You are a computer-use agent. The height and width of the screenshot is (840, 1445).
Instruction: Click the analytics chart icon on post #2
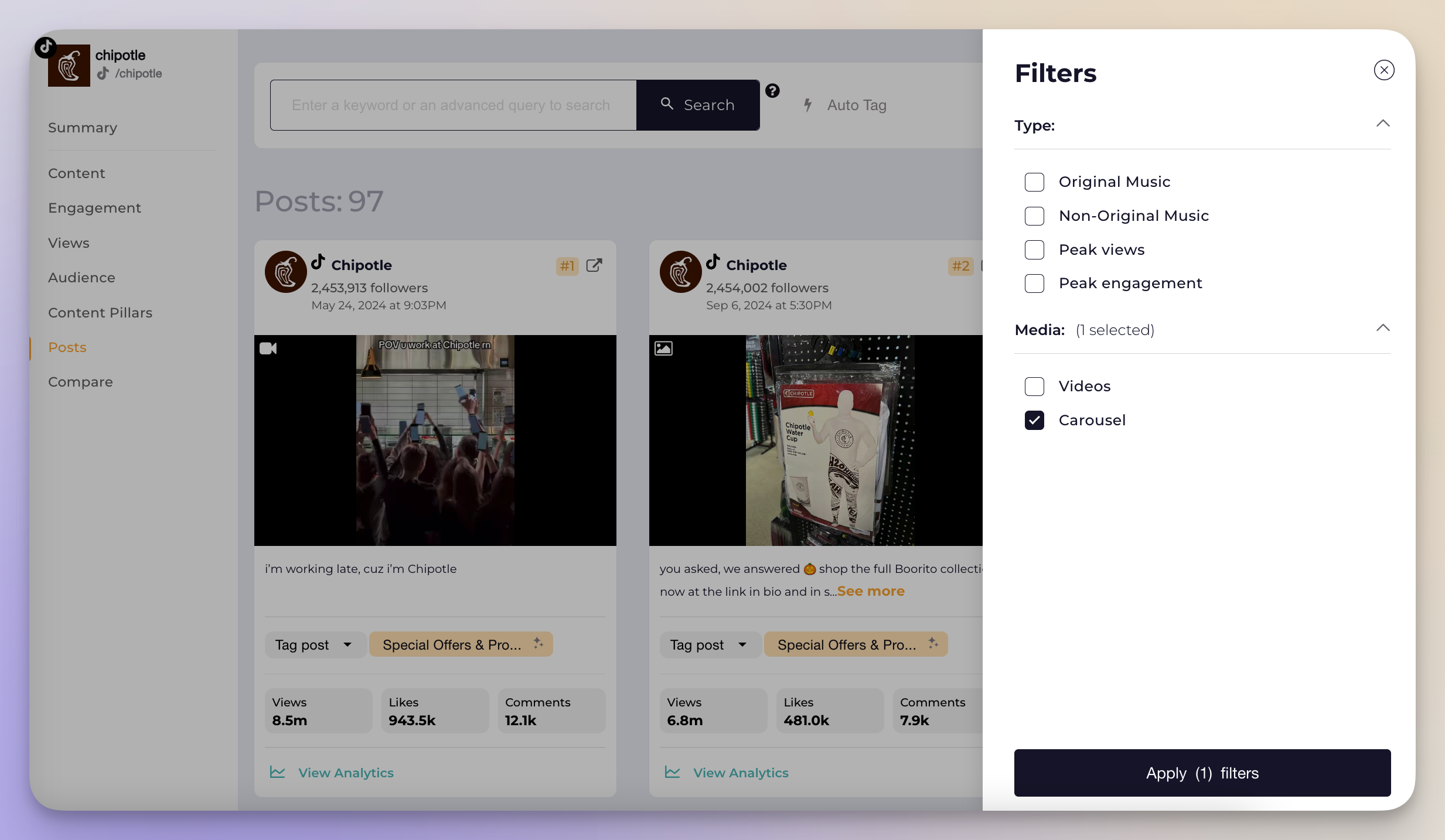pyautogui.click(x=672, y=772)
